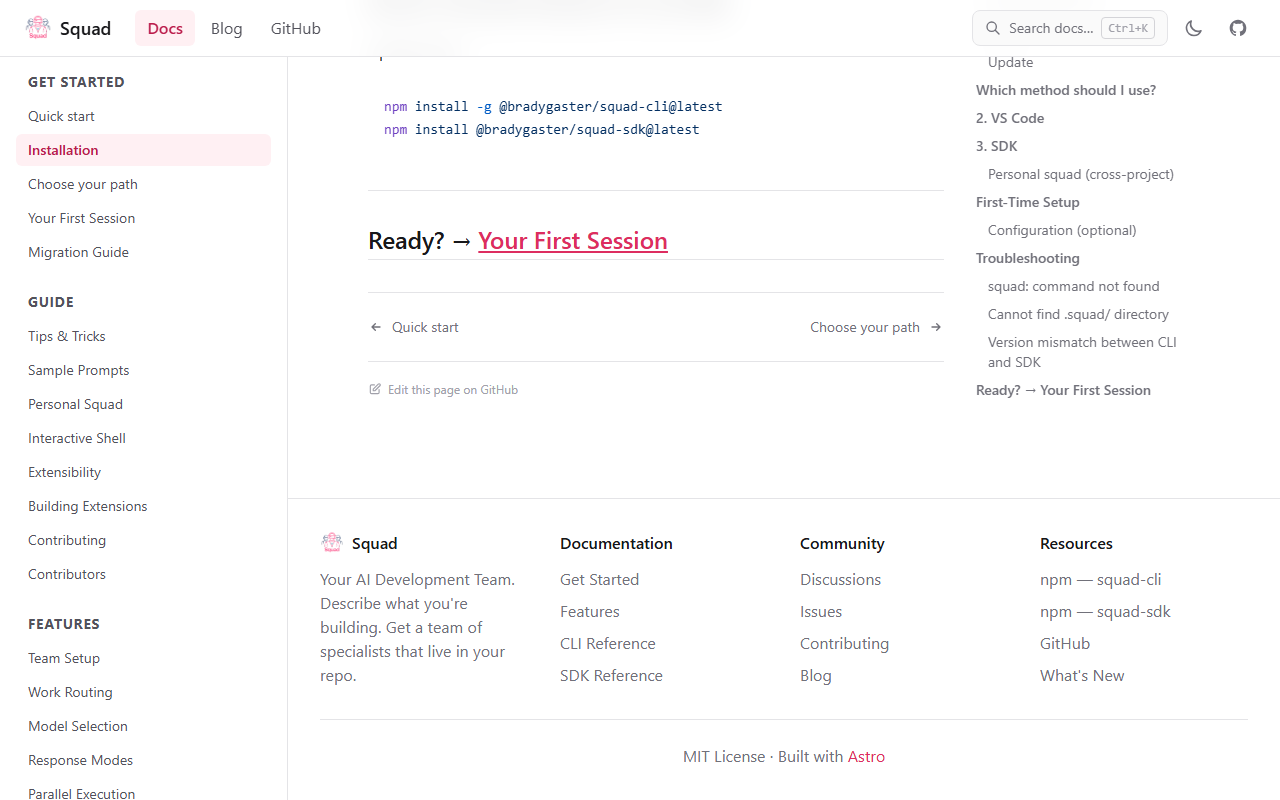Jump to First-Time Setup section
Image resolution: width=1280 pixels, height=800 pixels.
1028,202
